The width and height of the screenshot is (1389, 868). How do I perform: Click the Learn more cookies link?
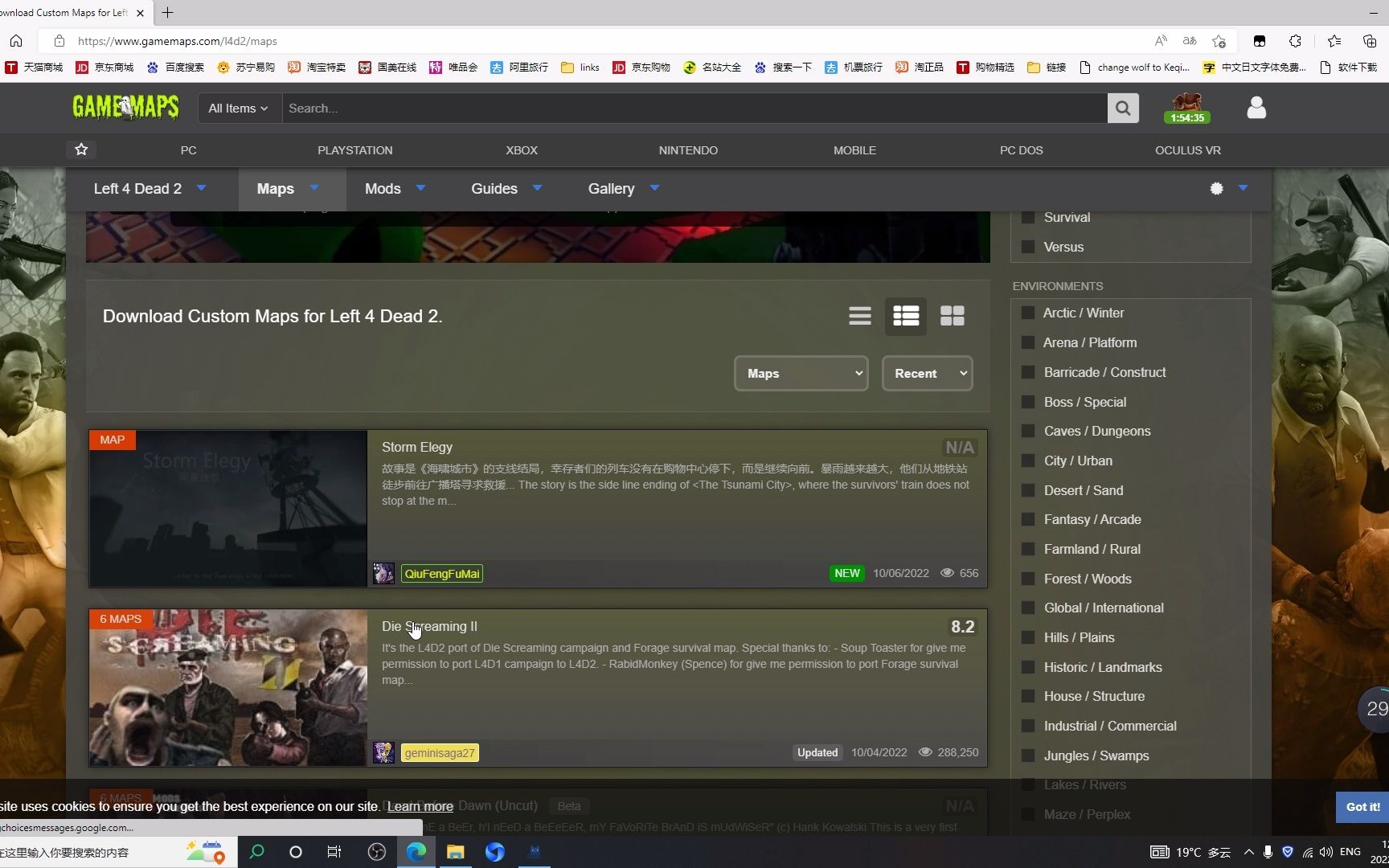[420, 806]
